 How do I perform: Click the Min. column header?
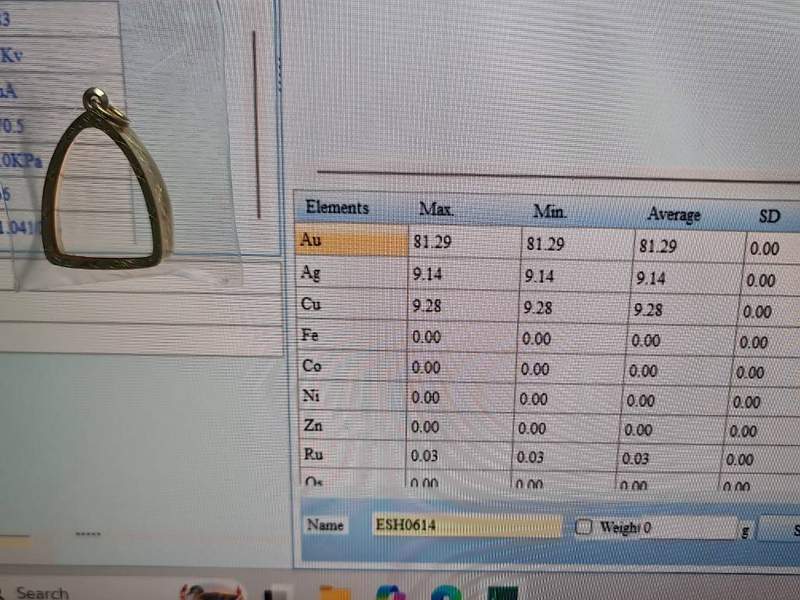550,212
